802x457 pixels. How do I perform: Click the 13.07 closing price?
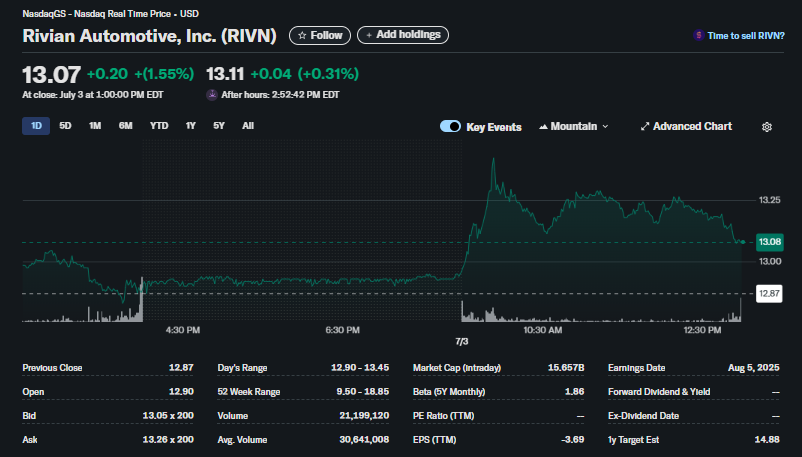[x=51, y=75]
